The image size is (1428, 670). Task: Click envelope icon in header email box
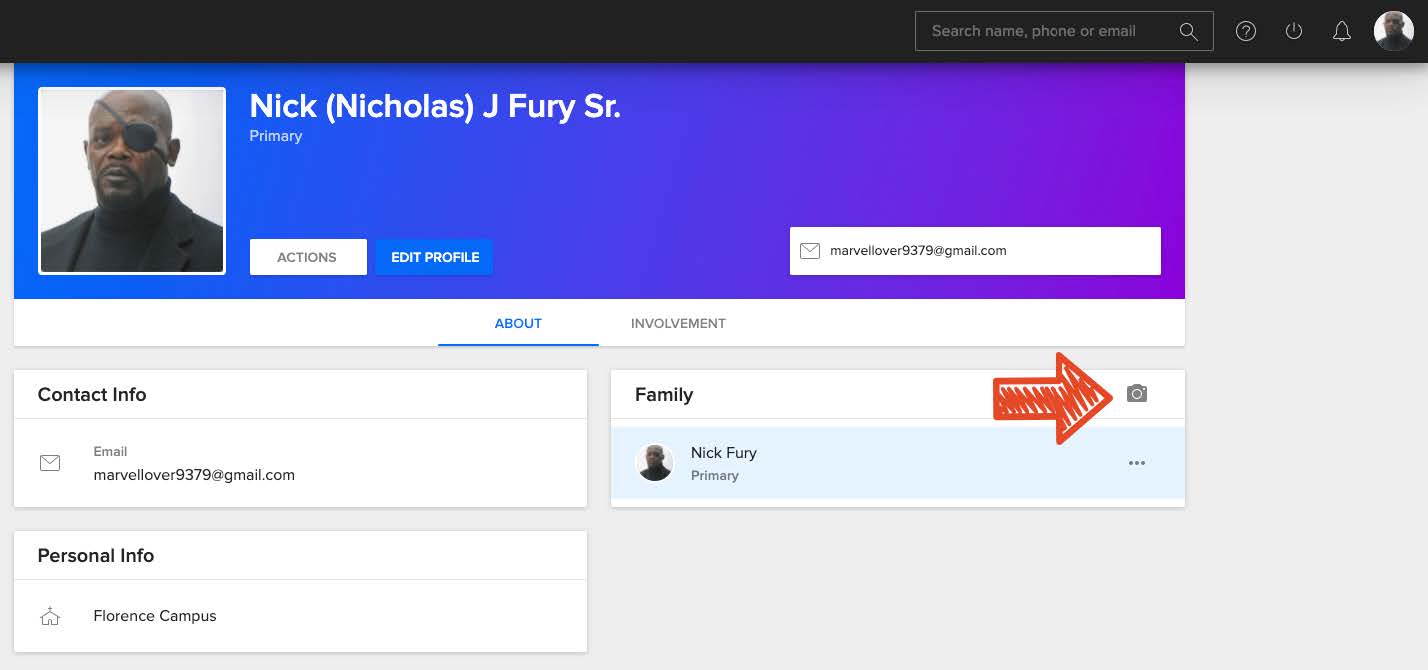pos(810,251)
